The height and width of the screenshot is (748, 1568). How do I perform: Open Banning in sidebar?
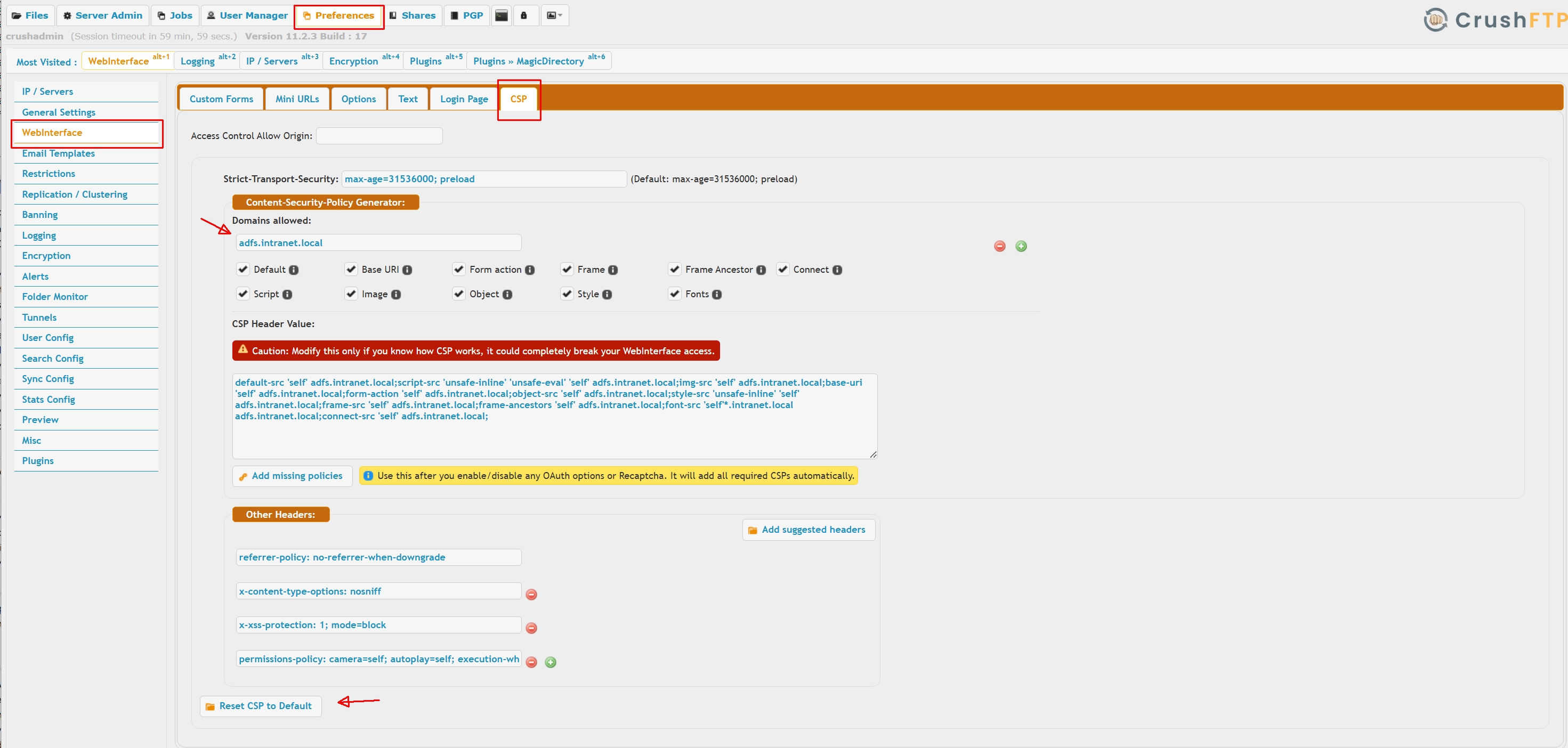click(x=86, y=215)
